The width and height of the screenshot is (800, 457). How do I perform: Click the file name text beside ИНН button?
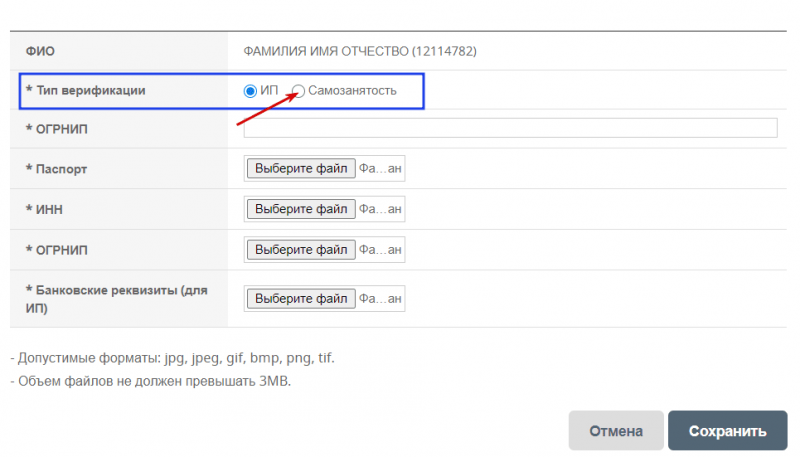click(380, 209)
